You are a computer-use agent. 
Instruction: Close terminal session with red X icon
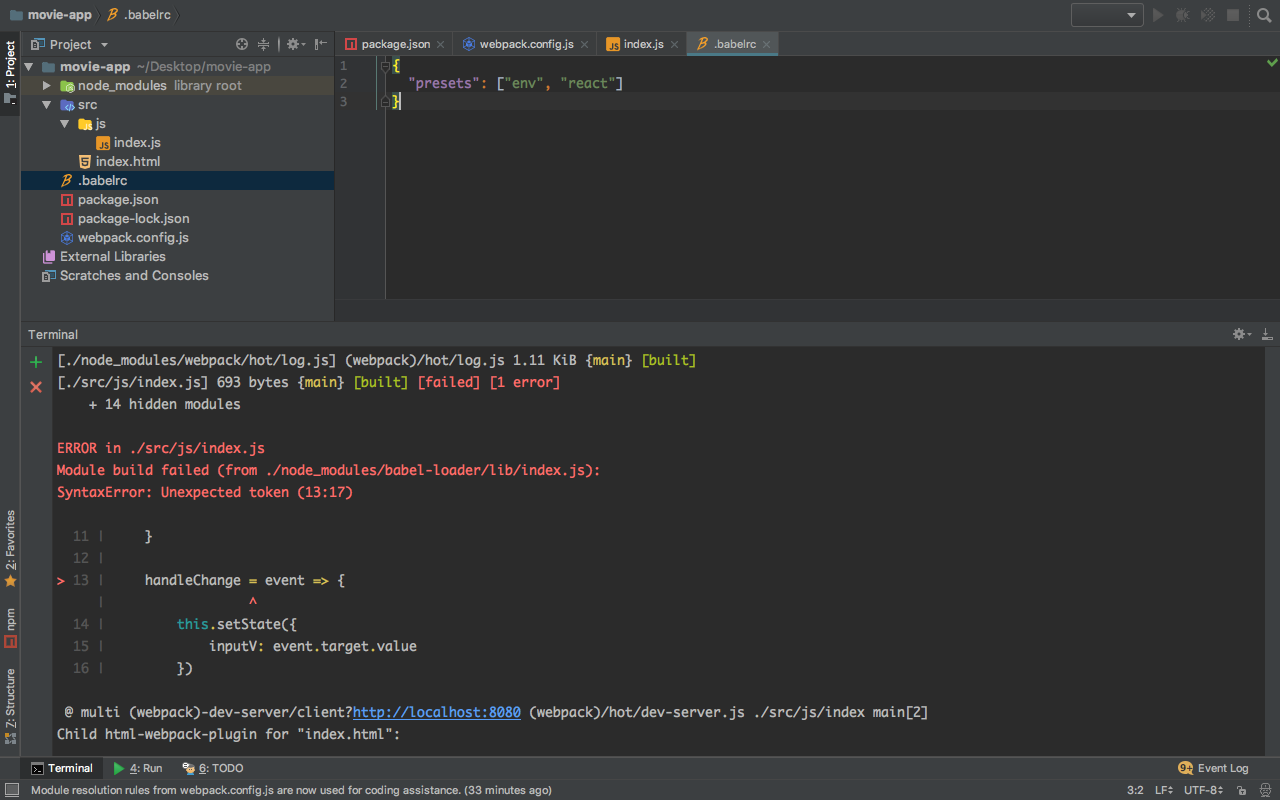pos(36,386)
